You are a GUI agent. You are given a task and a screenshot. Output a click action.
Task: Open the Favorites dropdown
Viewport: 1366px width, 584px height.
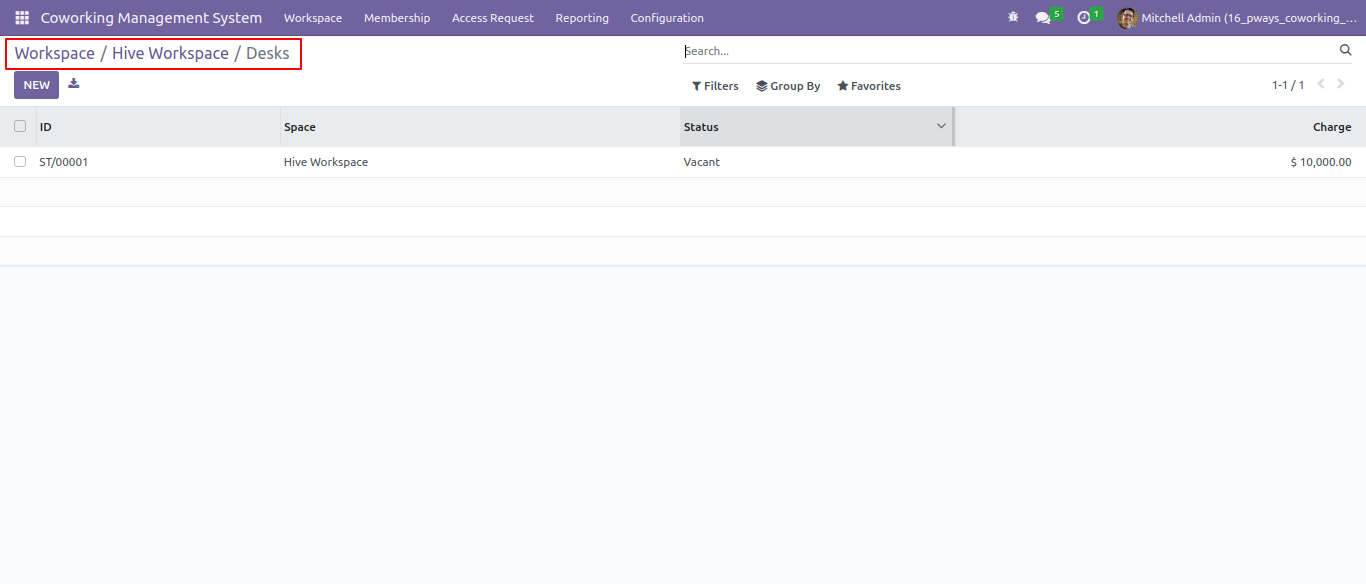pyautogui.click(x=869, y=86)
